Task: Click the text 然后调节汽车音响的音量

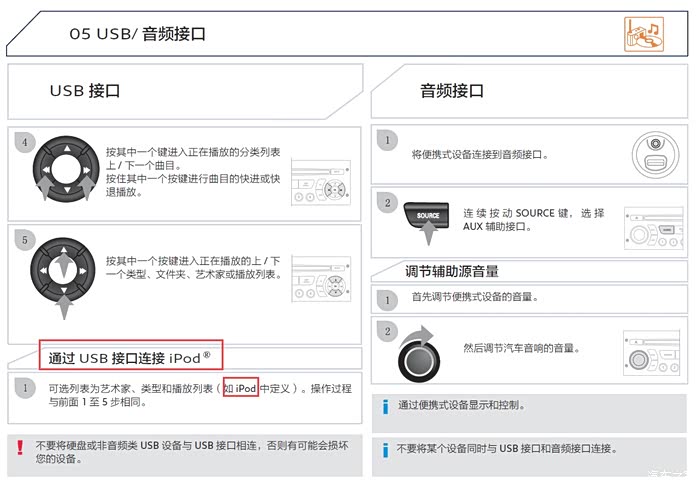Action: pos(521,348)
